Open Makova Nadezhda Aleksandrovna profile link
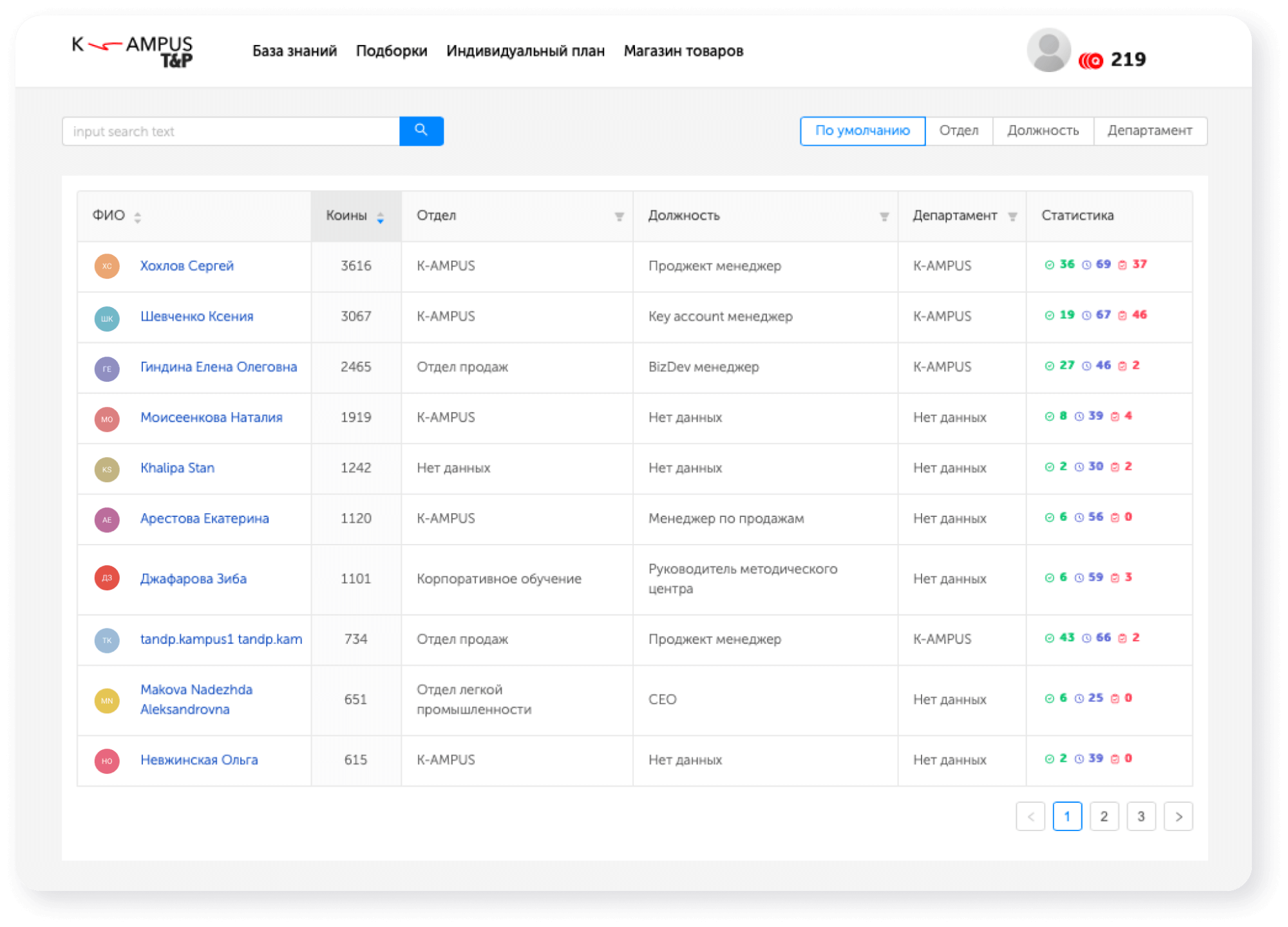The height and width of the screenshot is (927, 1288). pyautogui.click(x=196, y=699)
